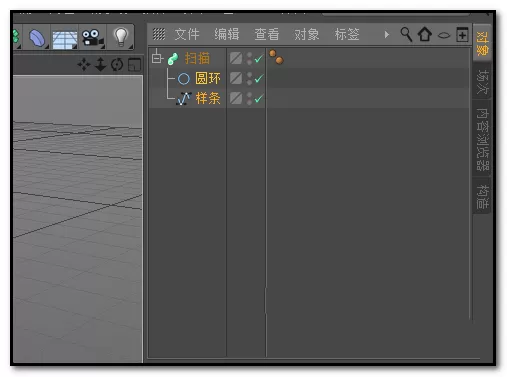Switch to the 内容浏览器 side tab
The width and height of the screenshot is (507, 377).
[x=482, y=140]
